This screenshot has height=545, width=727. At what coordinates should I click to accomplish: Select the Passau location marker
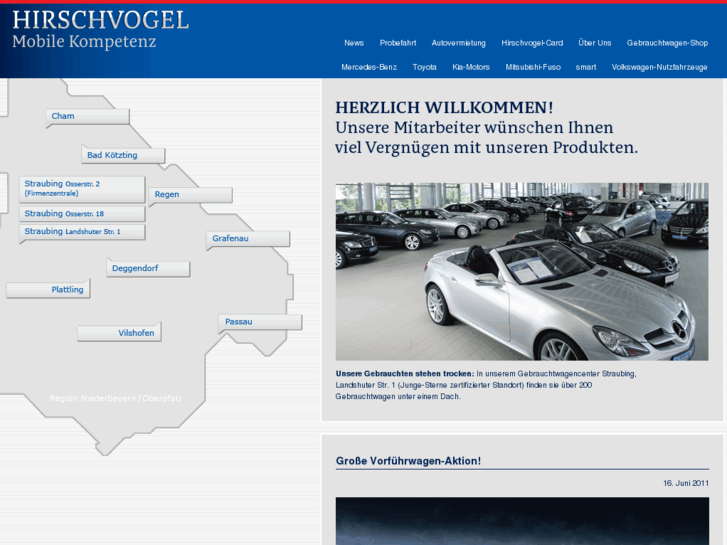(x=260, y=322)
